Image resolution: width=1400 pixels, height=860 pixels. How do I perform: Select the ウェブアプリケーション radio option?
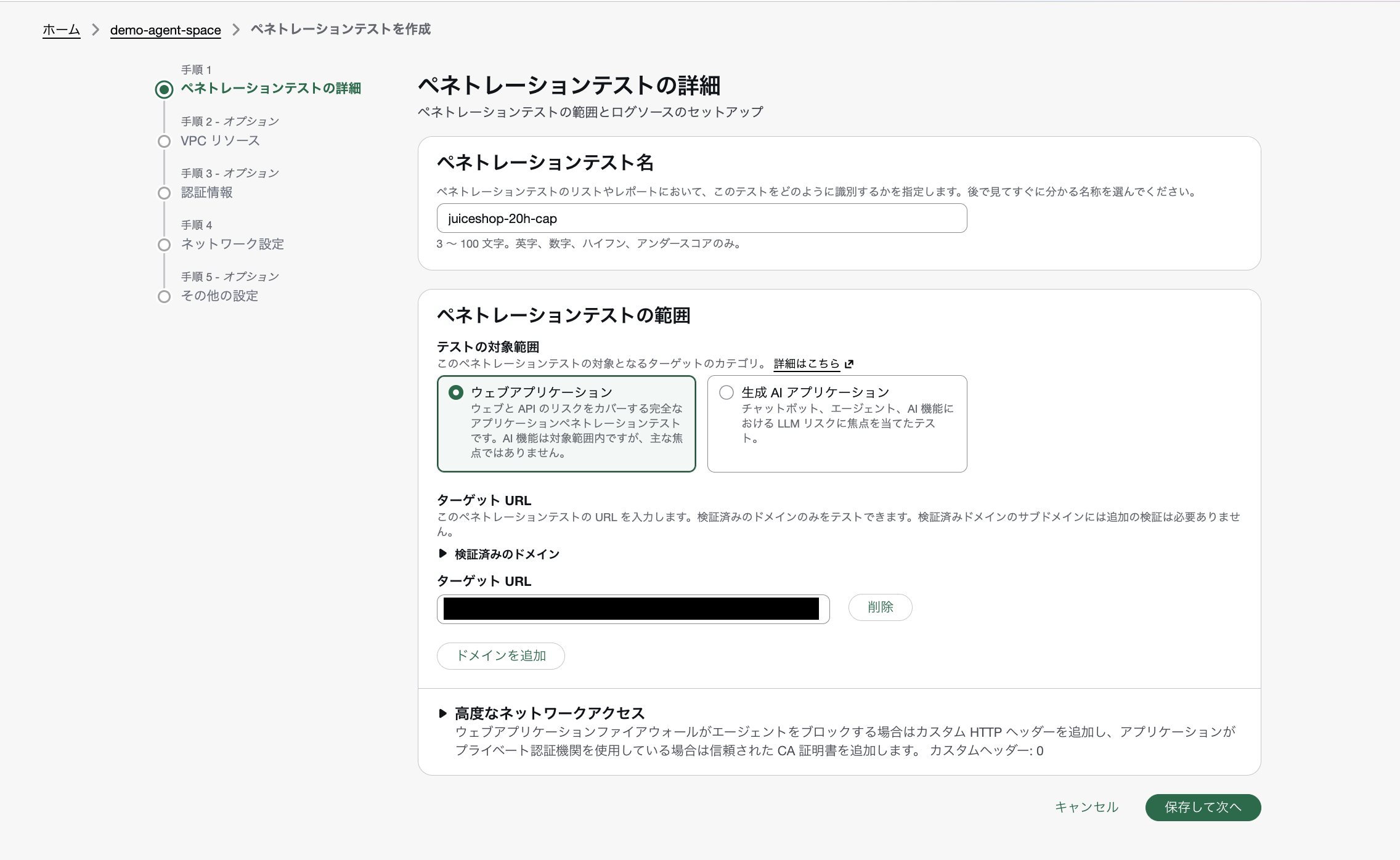pyautogui.click(x=455, y=392)
